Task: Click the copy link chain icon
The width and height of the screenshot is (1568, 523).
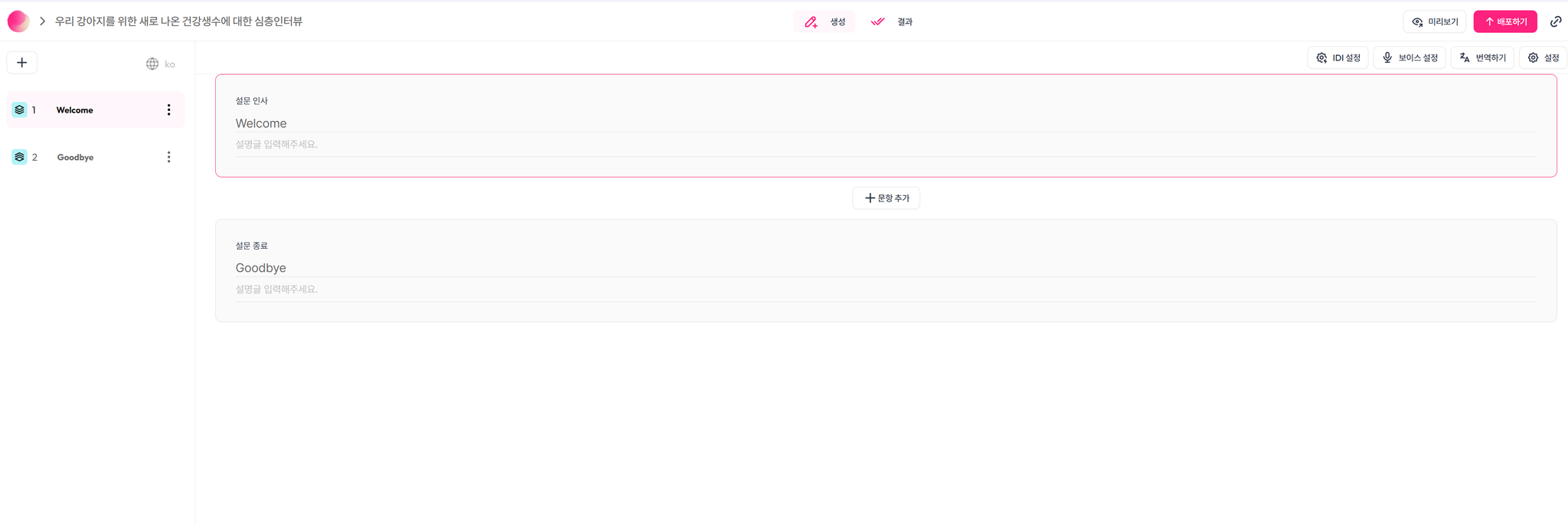Action: 1556,21
